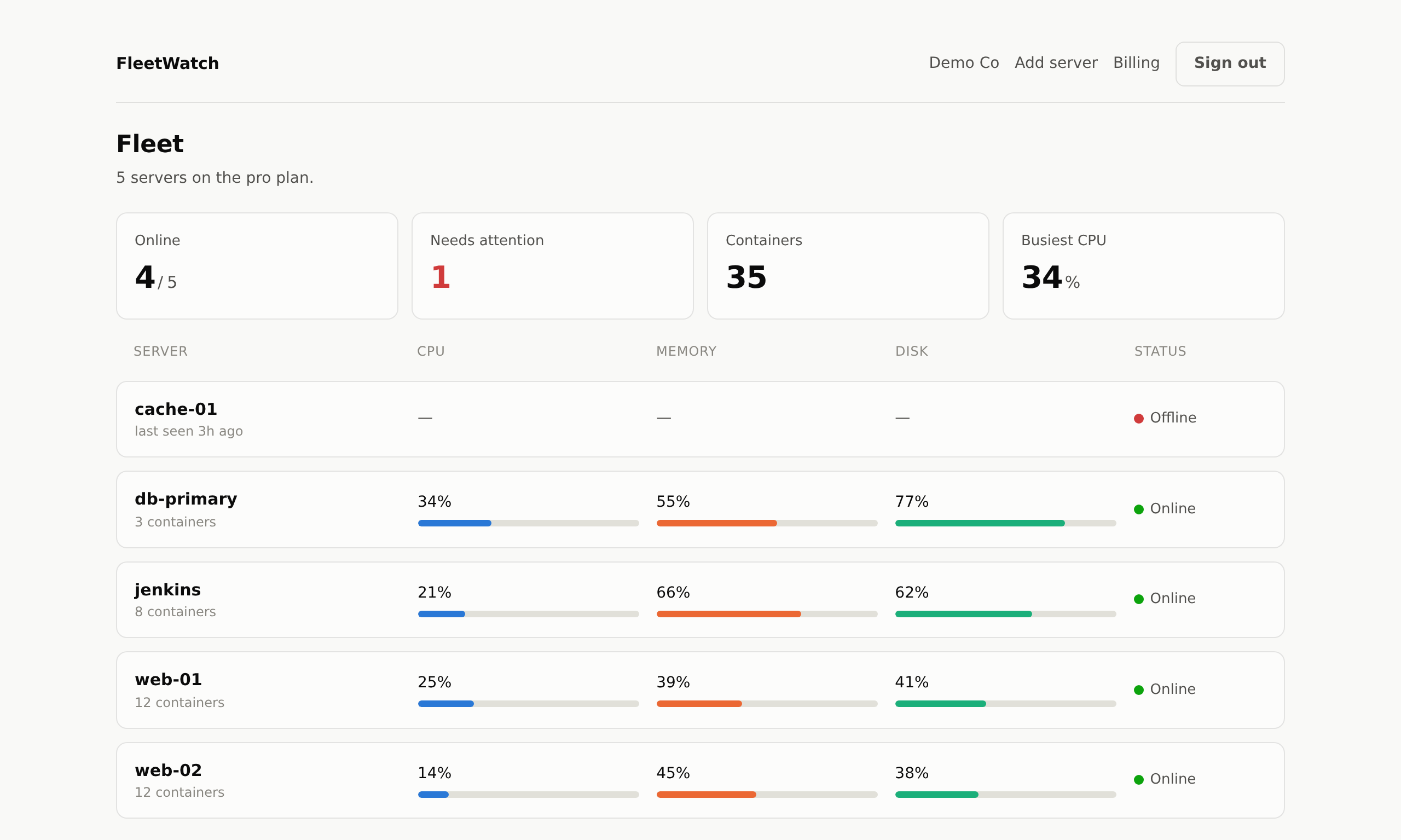This screenshot has width=1401, height=840.
Task: Click the db-primary memory 55% bar
Action: 767,523
